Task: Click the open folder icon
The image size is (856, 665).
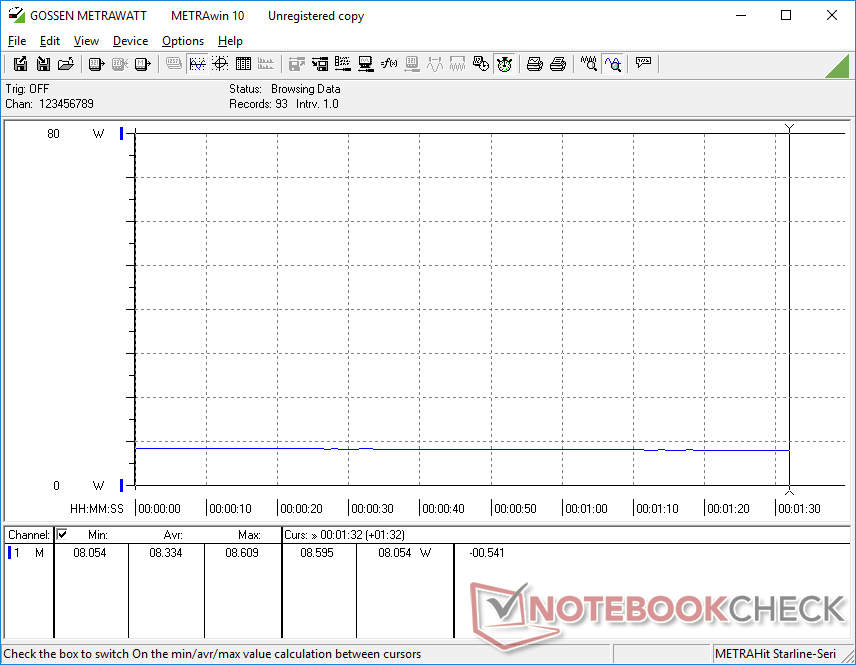Action: [x=66, y=64]
